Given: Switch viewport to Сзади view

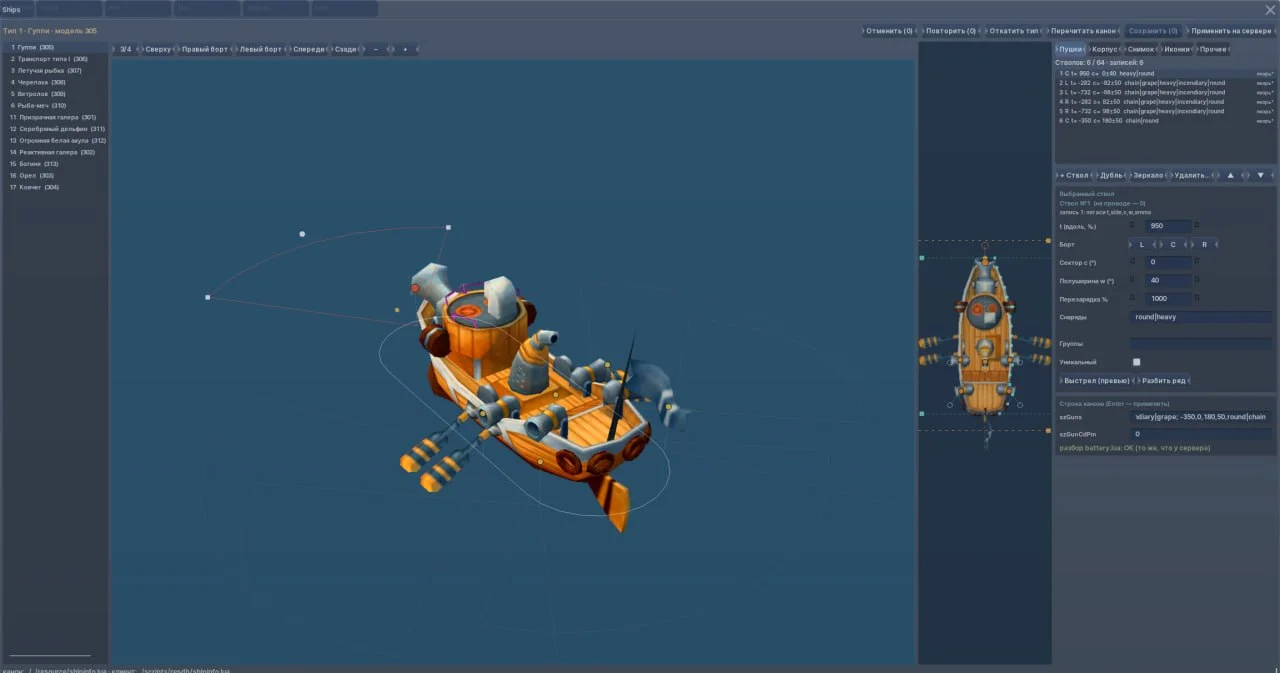Looking at the screenshot, I should pos(345,49).
